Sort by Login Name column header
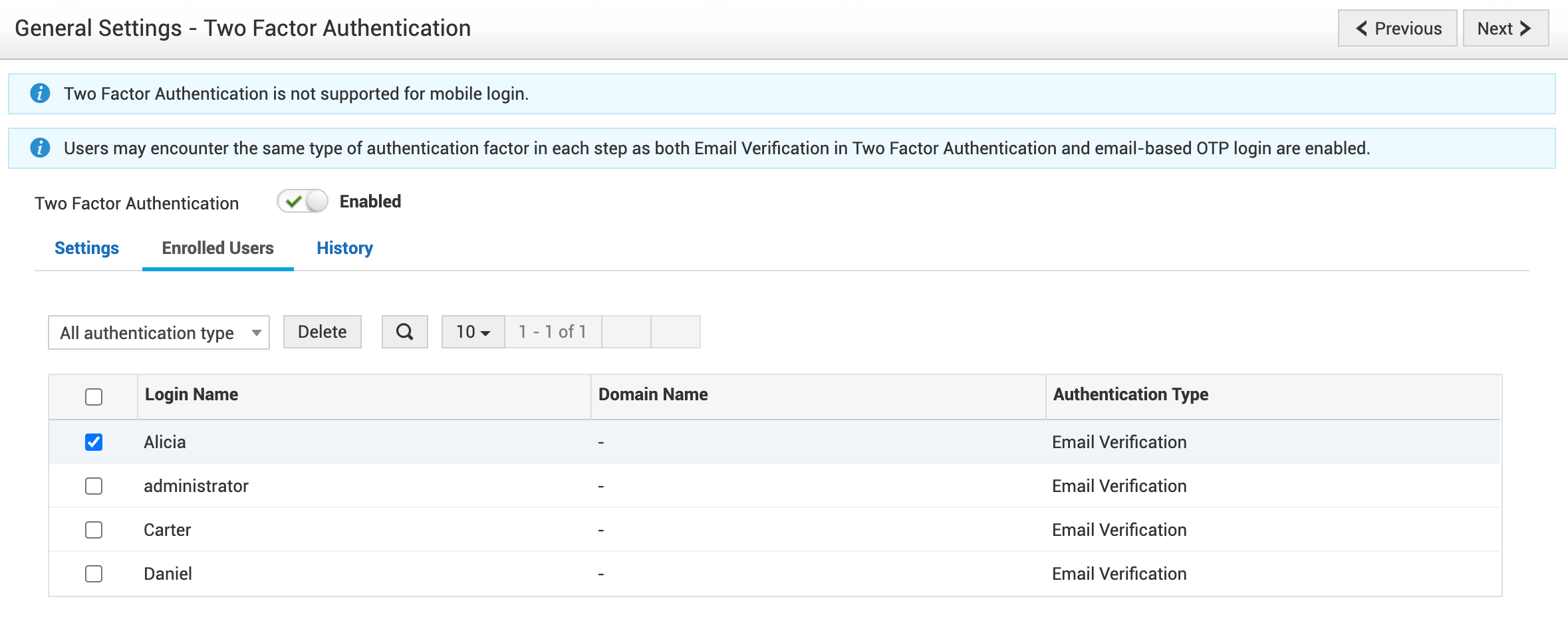The width and height of the screenshot is (1568, 621). click(192, 394)
